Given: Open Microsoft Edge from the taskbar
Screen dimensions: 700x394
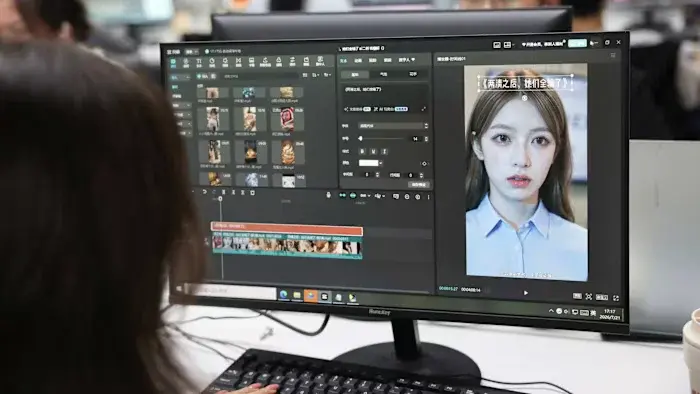Looking at the screenshot, I should pyautogui.click(x=283, y=294).
